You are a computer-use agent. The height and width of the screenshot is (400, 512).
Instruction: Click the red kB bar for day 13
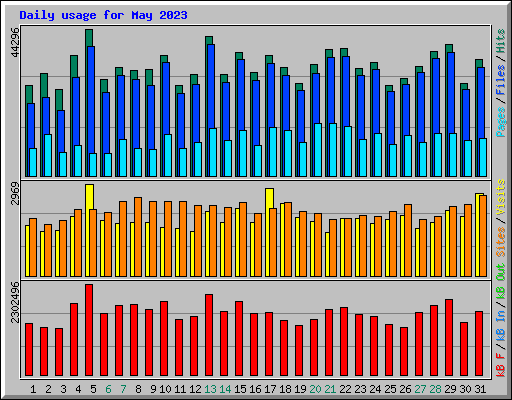point(209,335)
